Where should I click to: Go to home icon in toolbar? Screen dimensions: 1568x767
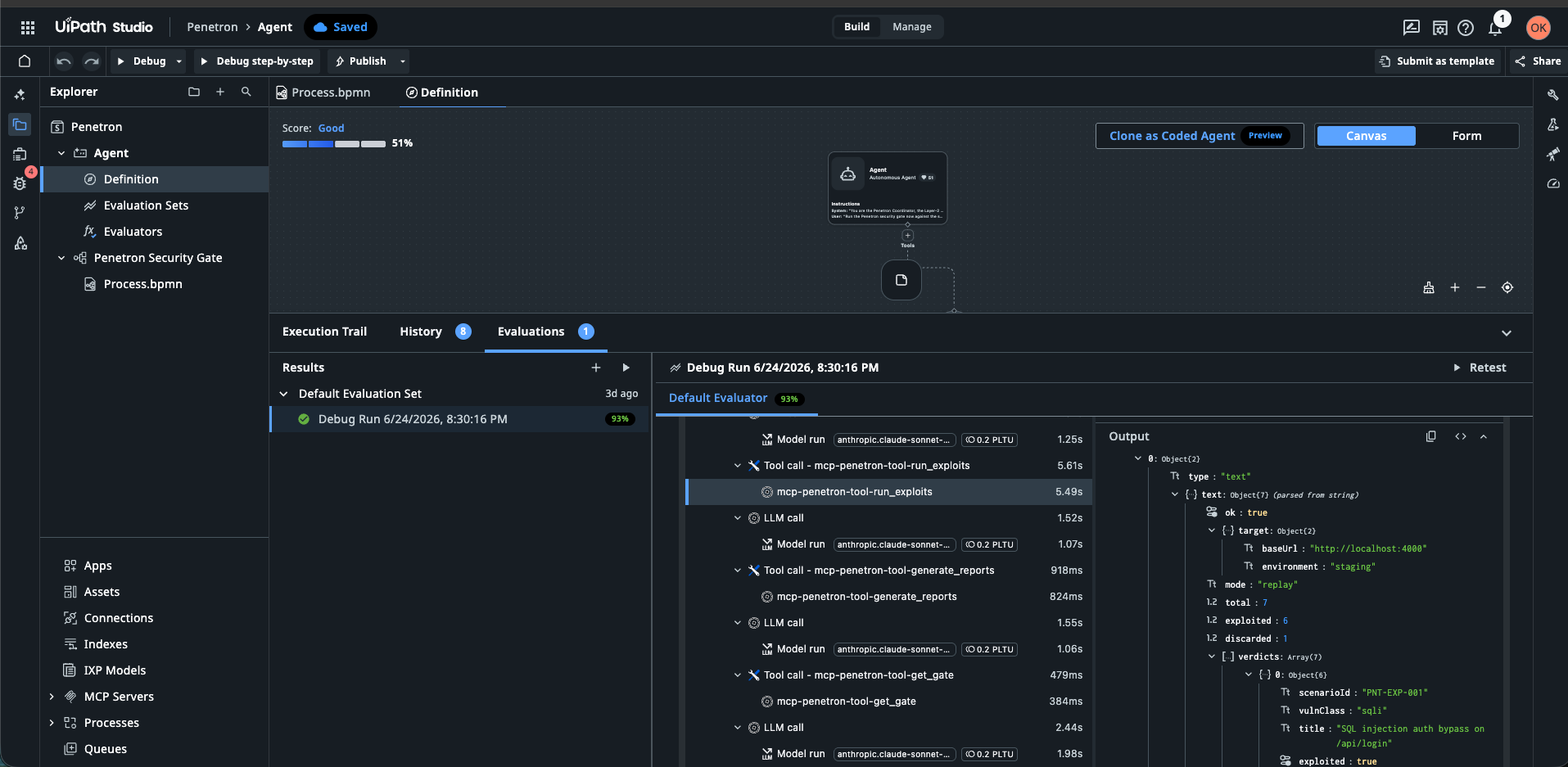25,61
